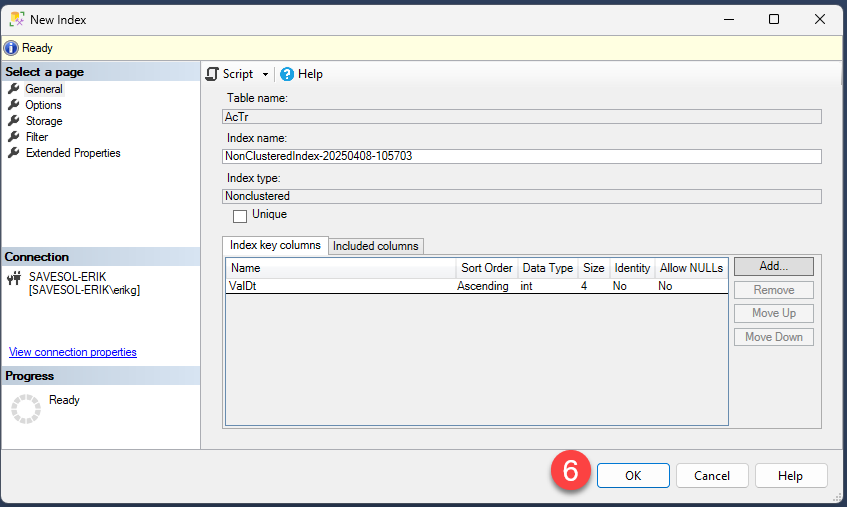Image resolution: width=847 pixels, height=507 pixels.
Task: Switch to the Included columns tab
Action: pyautogui.click(x=376, y=246)
